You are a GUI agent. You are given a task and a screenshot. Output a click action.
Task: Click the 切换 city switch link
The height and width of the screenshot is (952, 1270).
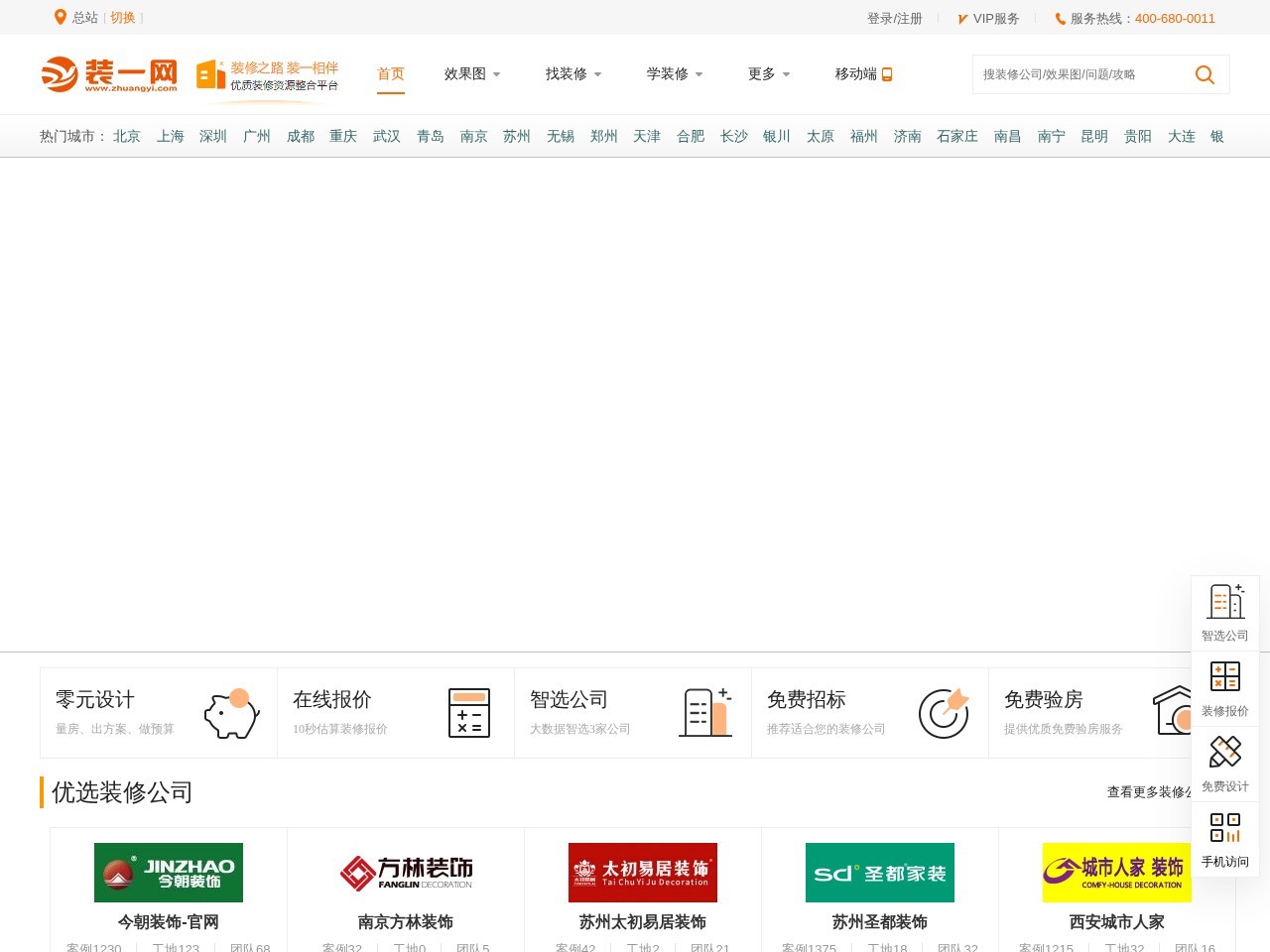123,18
